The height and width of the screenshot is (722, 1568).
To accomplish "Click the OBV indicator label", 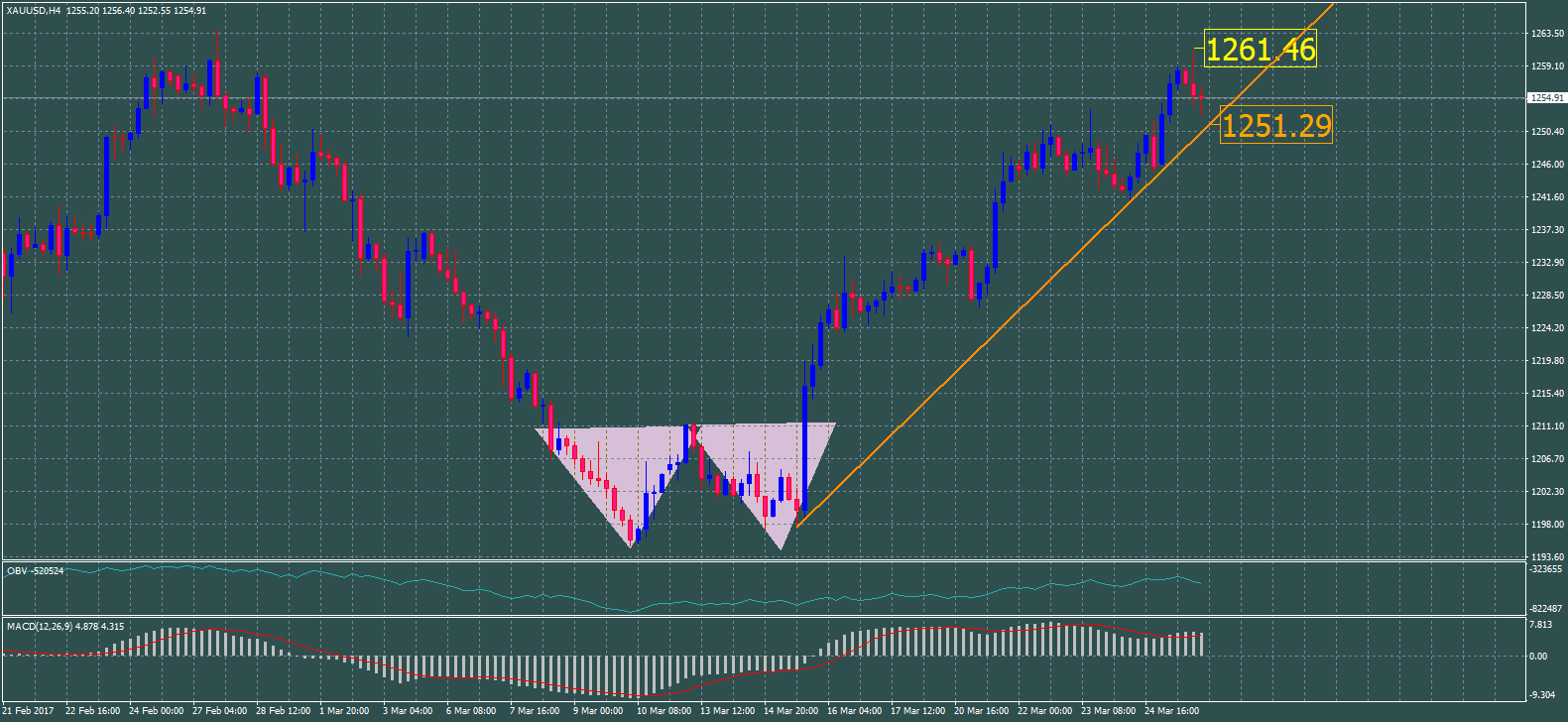I will pos(35,571).
